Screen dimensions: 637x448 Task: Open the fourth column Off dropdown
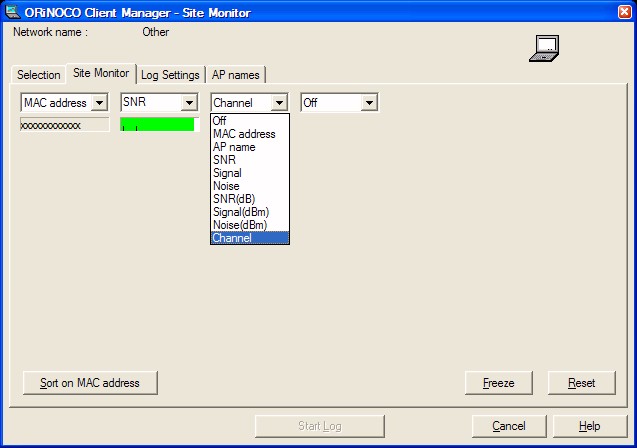coord(368,103)
